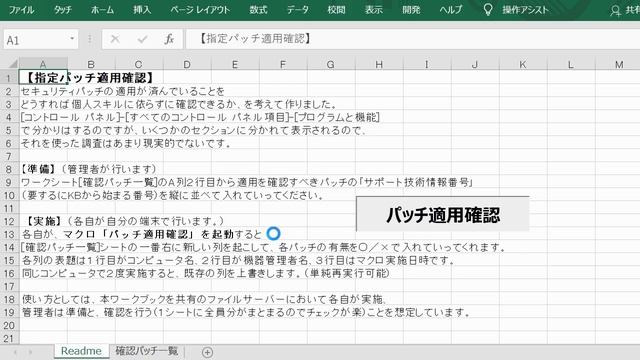Click row 18 text 使い方としては

(58, 300)
